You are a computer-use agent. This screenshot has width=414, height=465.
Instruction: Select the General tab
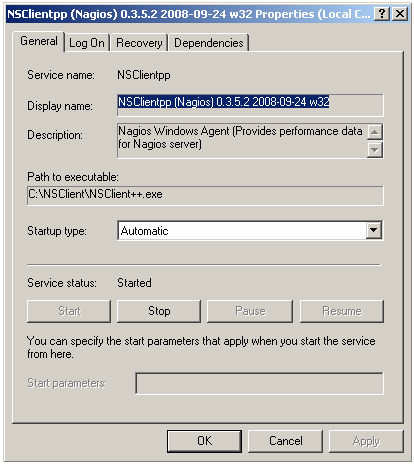point(39,41)
